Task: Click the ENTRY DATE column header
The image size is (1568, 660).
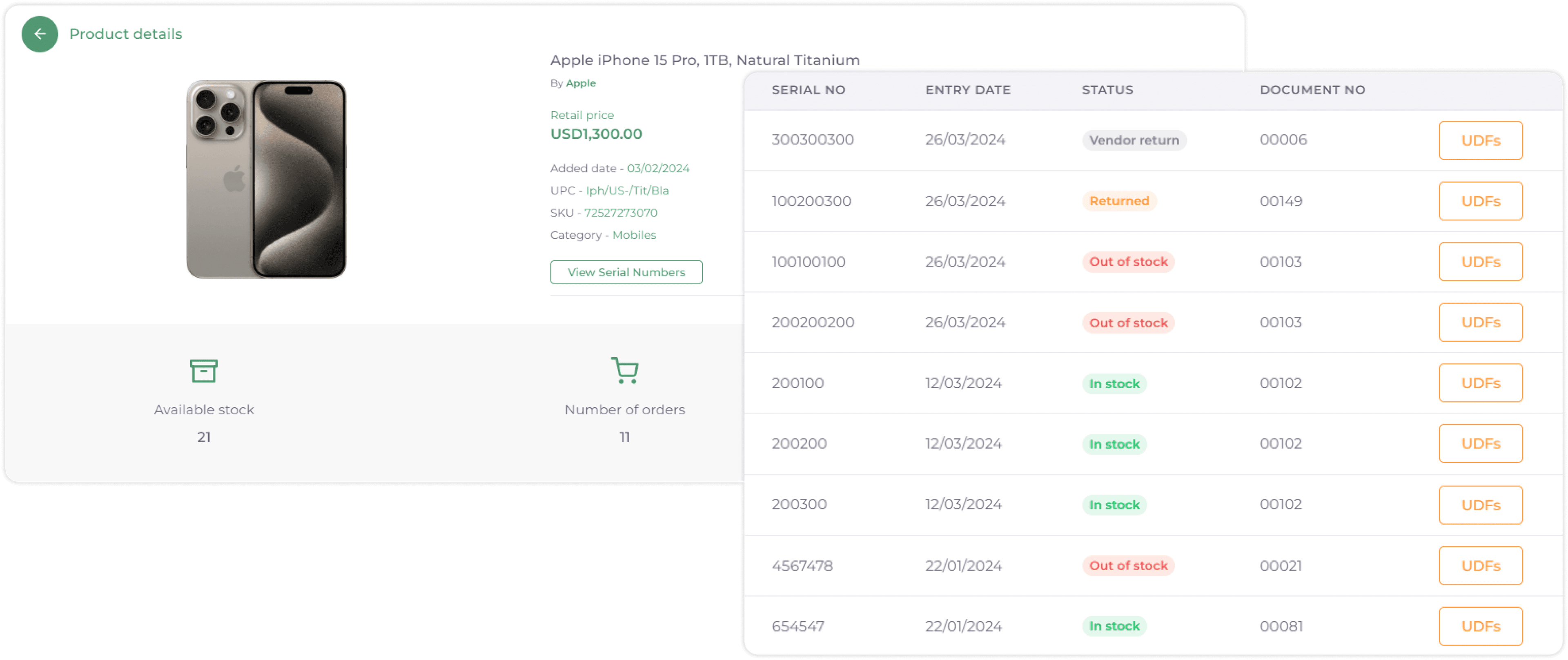Action: click(x=968, y=90)
